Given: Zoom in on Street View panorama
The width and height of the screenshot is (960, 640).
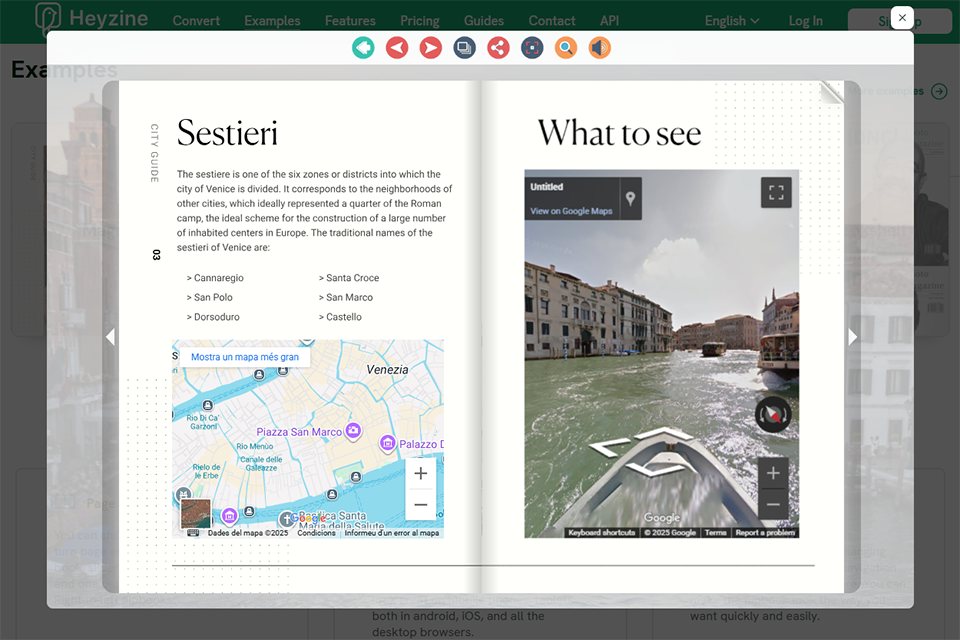Looking at the screenshot, I should [x=773, y=473].
